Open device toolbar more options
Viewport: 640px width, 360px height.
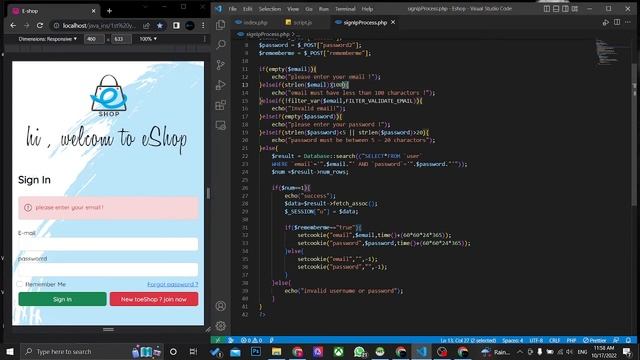click(204, 39)
